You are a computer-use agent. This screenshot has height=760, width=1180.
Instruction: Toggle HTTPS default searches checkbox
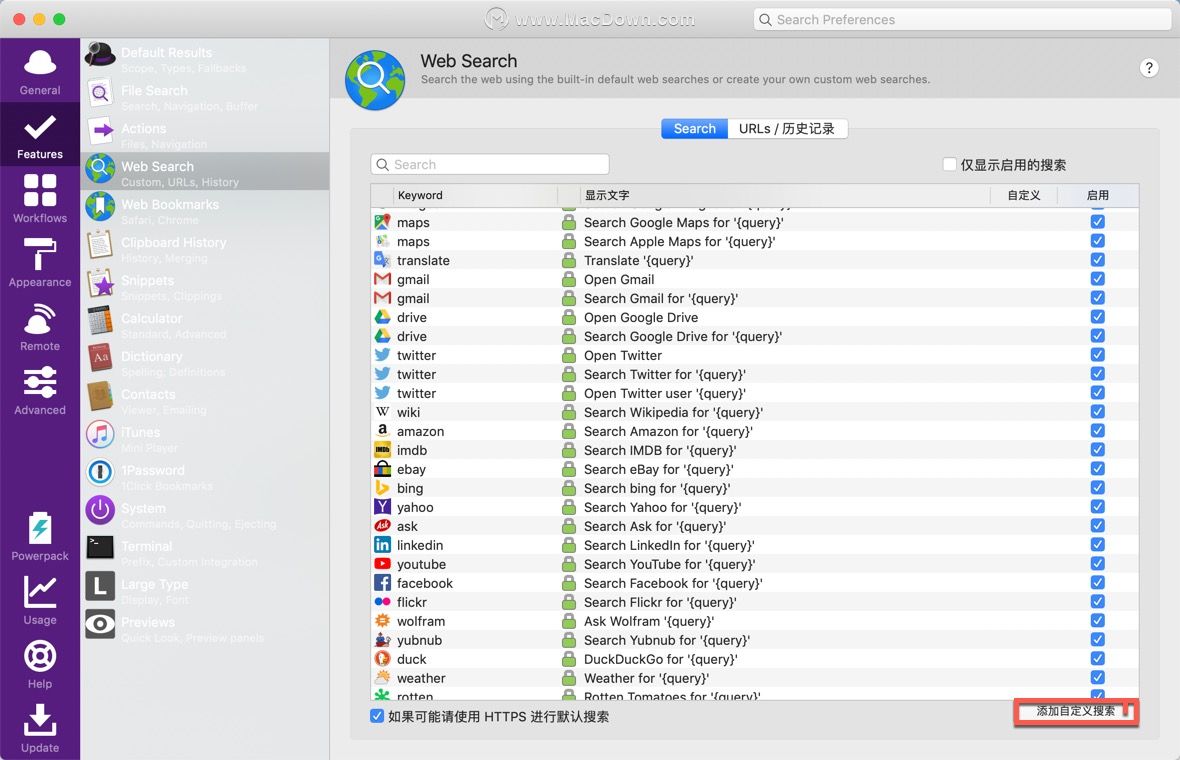click(377, 716)
